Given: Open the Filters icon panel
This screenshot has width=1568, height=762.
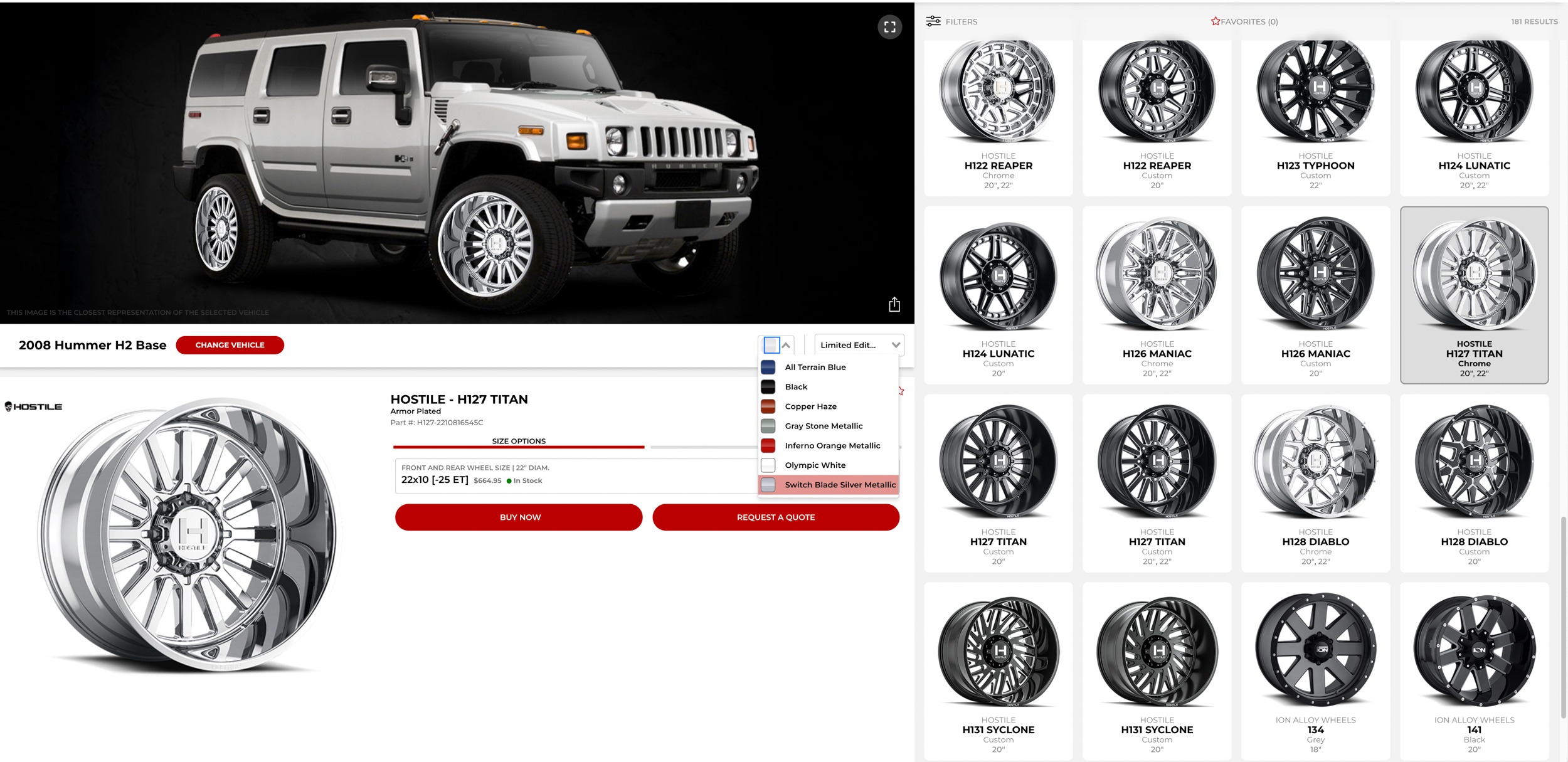Looking at the screenshot, I should (x=933, y=21).
